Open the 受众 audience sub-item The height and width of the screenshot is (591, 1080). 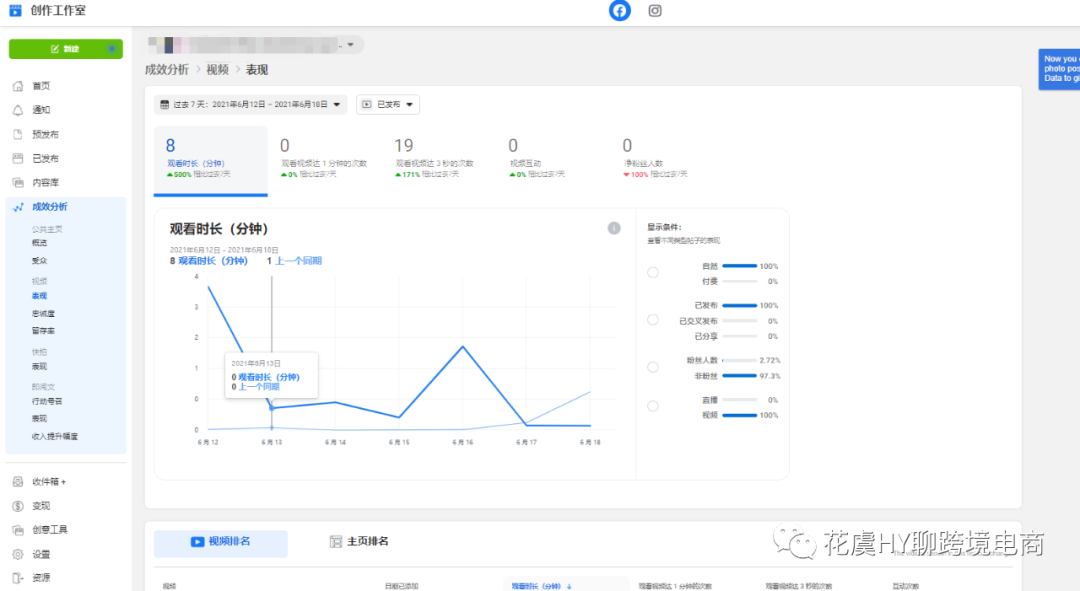(39, 261)
